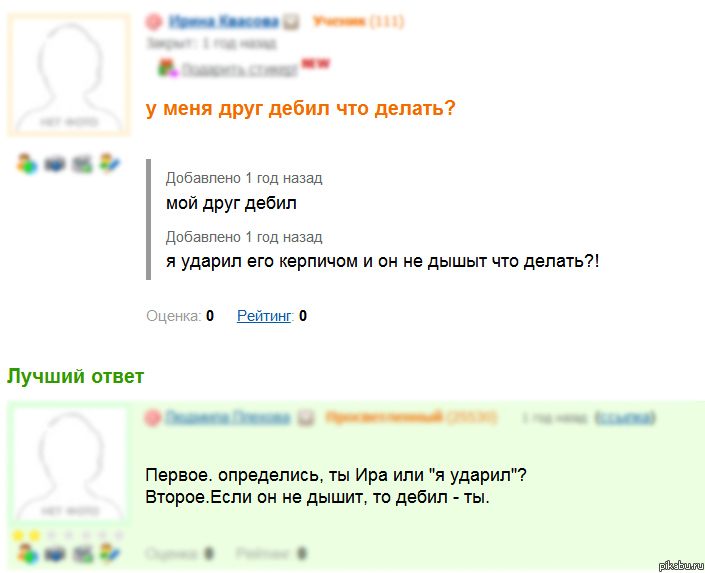Open Ирина Квасова's profile link

pyautogui.click(x=223, y=21)
